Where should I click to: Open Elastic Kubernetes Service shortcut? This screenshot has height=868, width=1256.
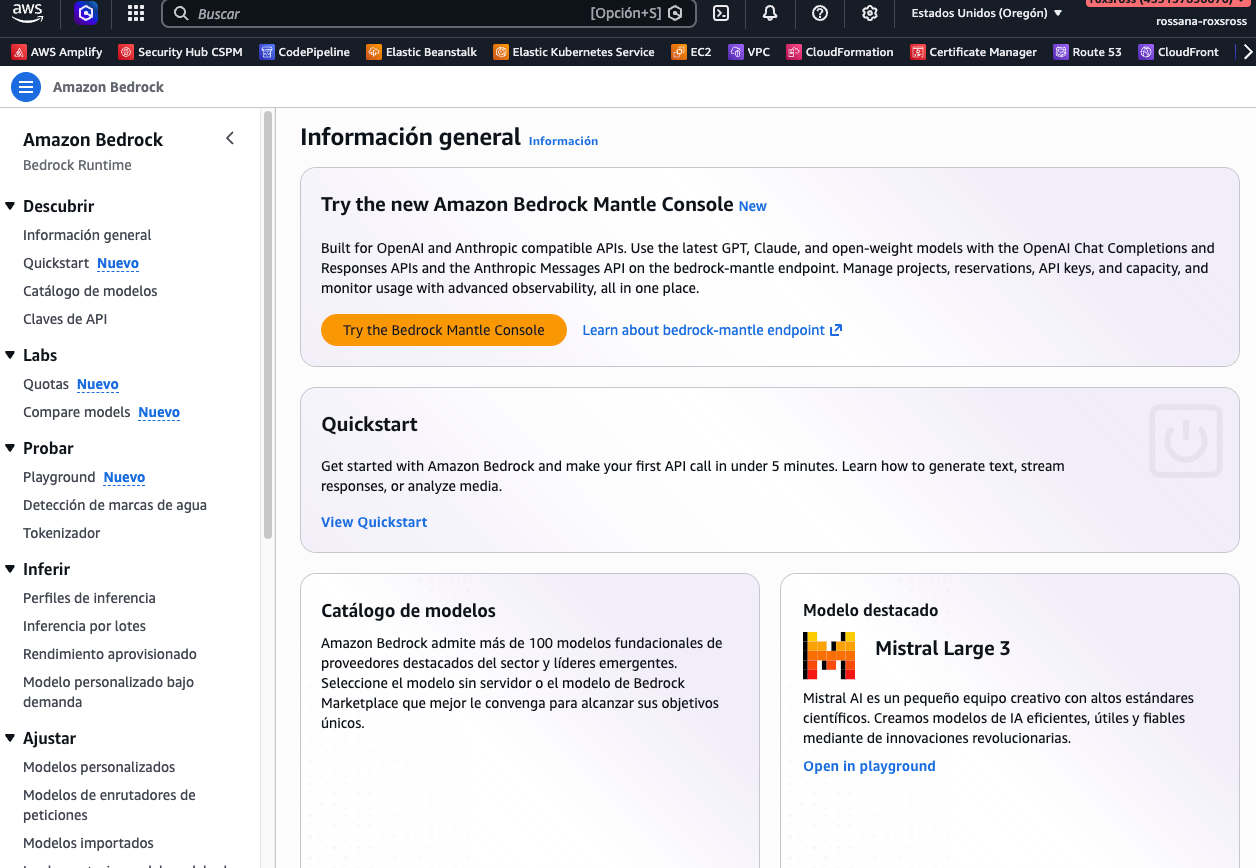574,52
